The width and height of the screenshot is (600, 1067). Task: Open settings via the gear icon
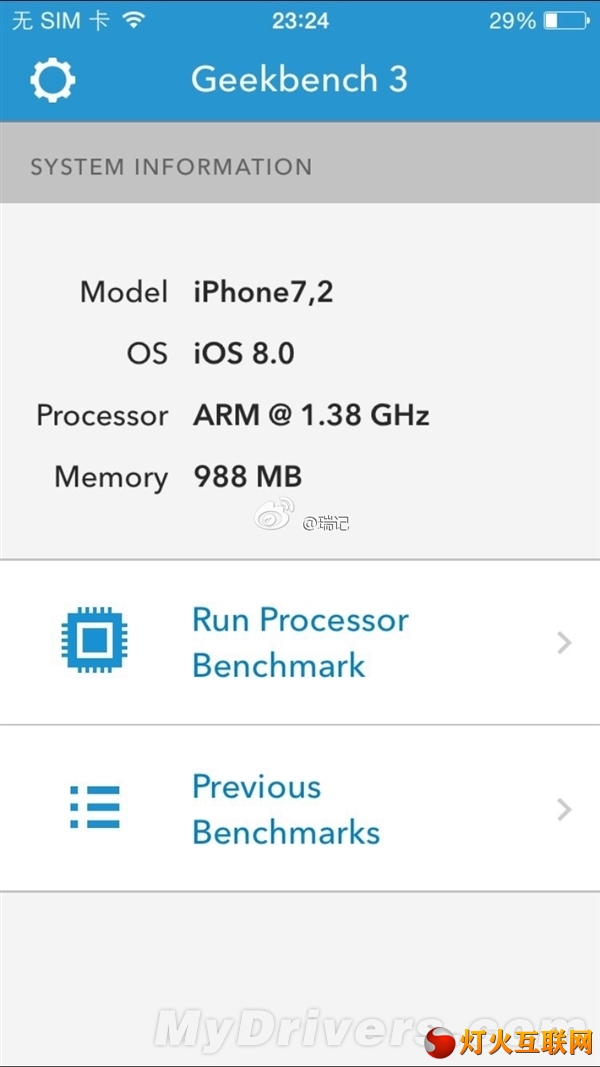52,80
